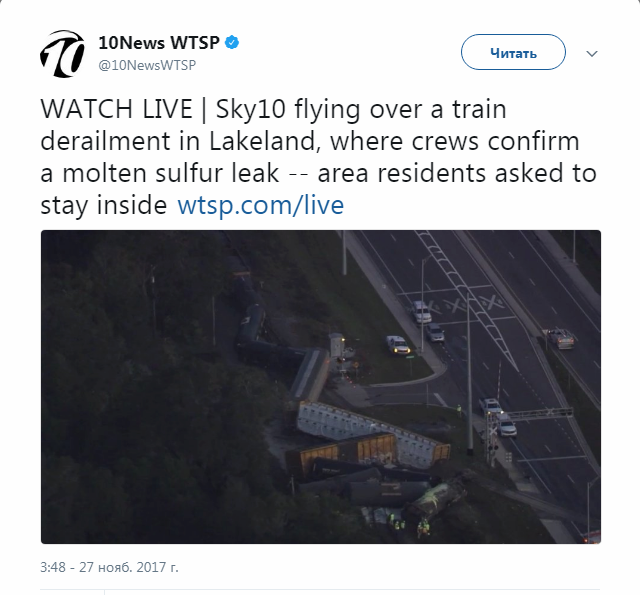Click the 10News WTSP display name
The width and height of the screenshot is (640, 595).
click(159, 42)
